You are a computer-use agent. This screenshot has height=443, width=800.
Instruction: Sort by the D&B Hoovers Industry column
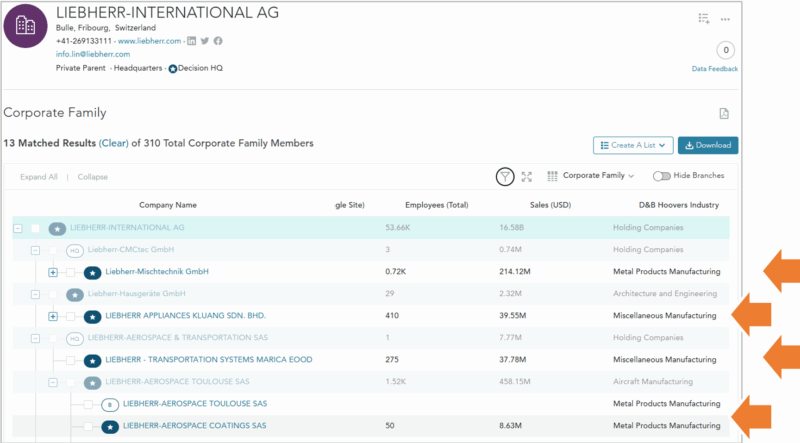679,205
